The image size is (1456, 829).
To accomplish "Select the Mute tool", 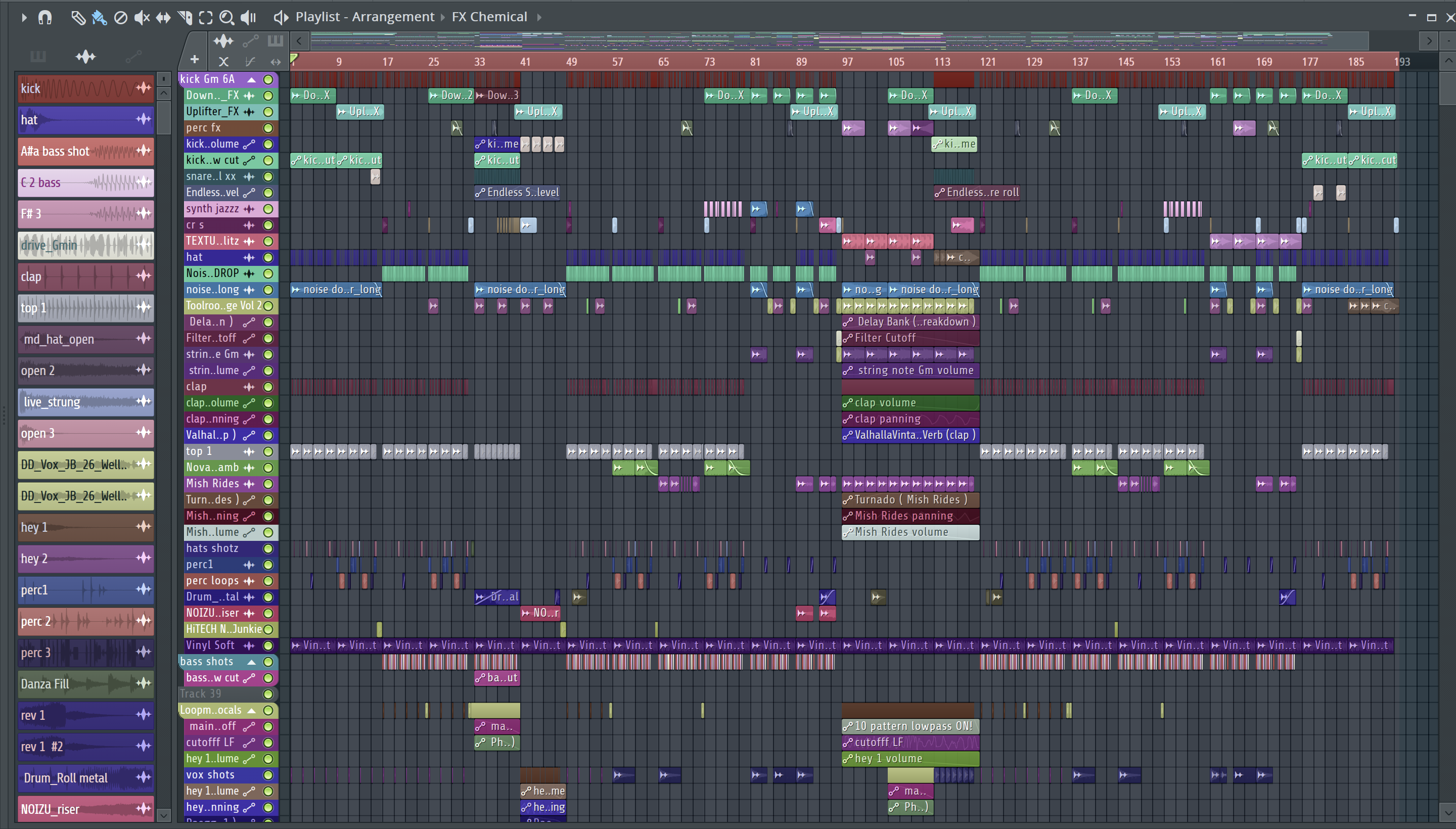I will tap(141, 17).
